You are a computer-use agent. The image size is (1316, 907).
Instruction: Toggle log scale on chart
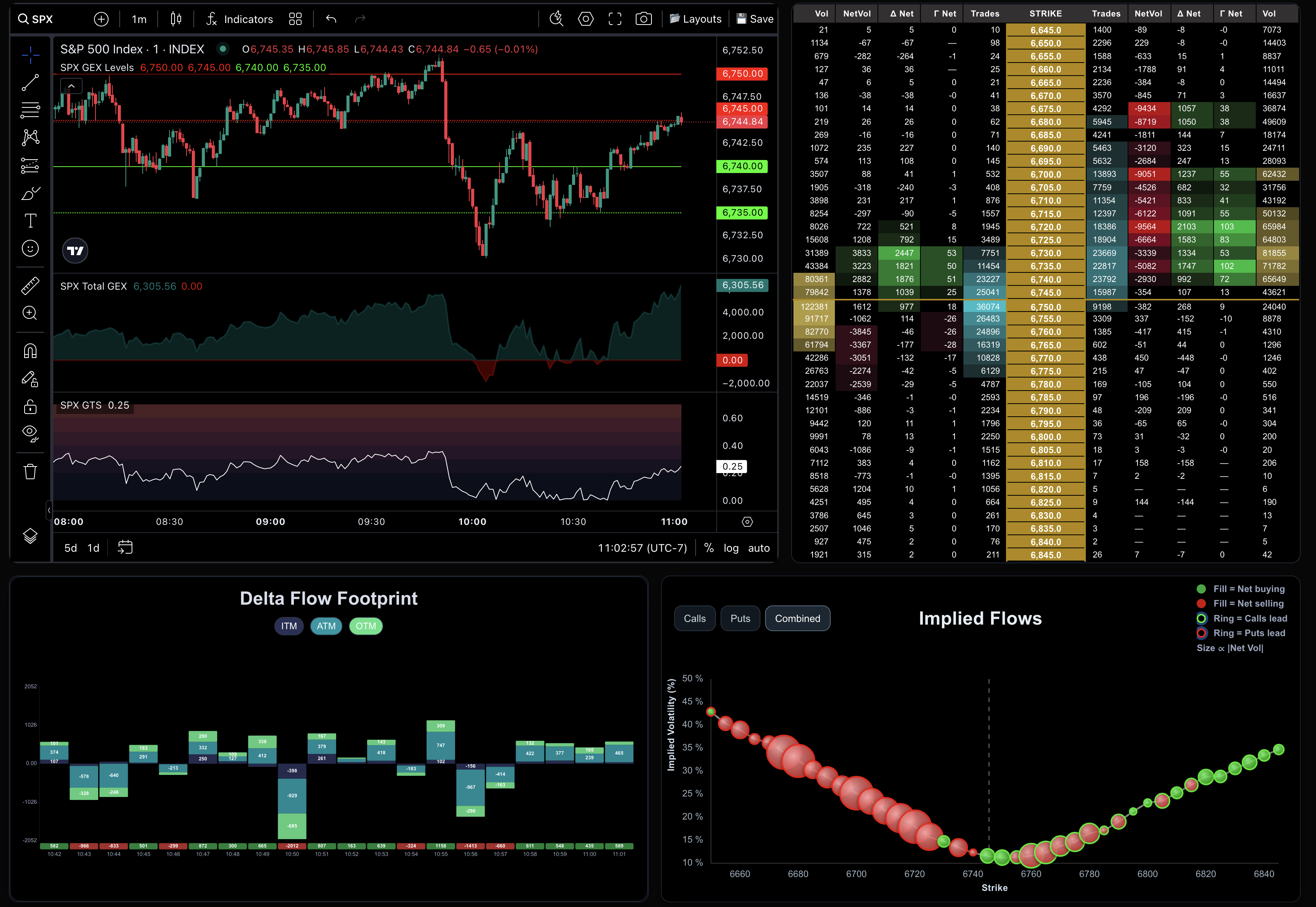(x=731, y=548)
